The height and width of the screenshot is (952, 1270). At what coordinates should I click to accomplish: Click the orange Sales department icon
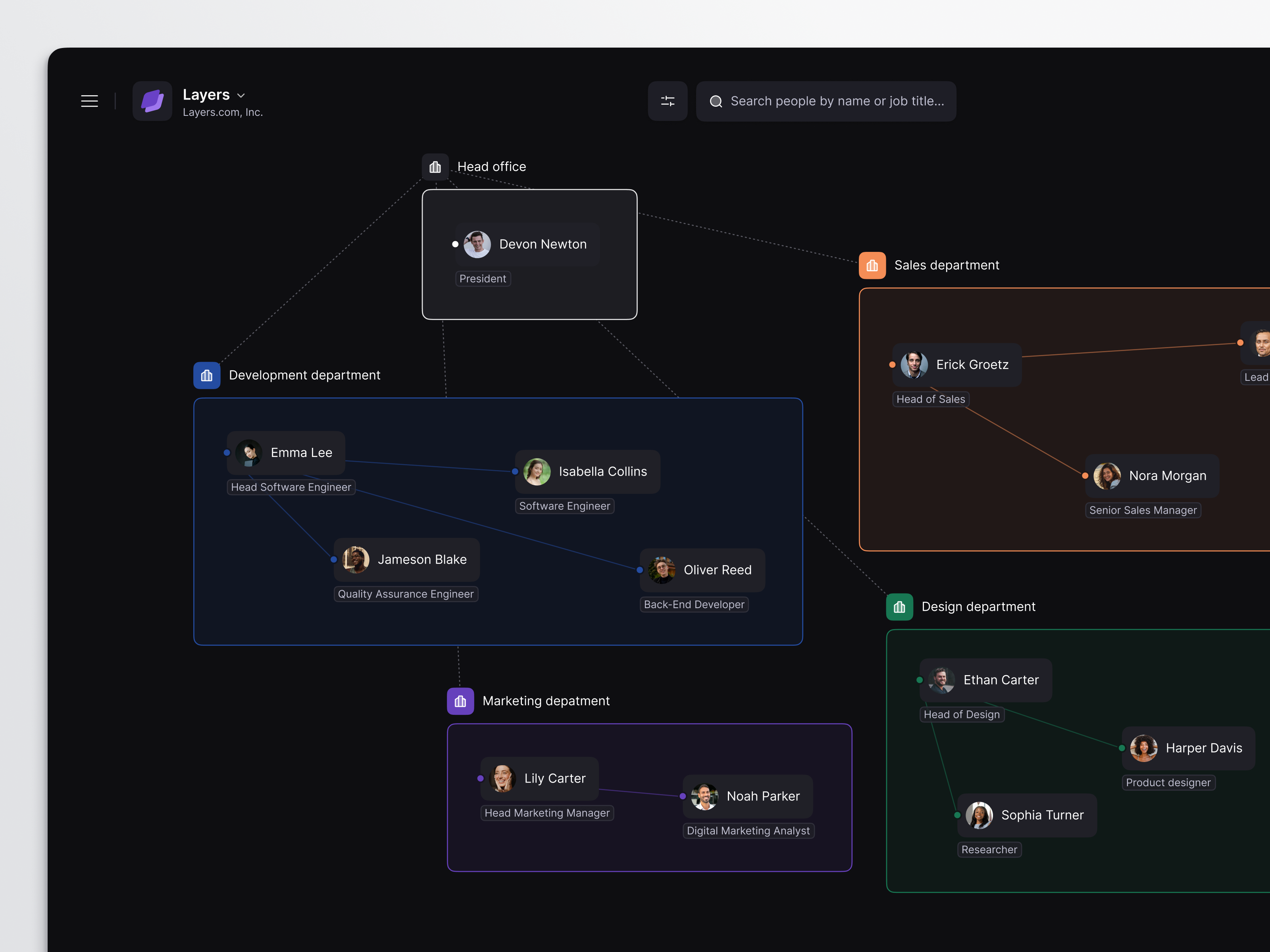pos(872,265)
